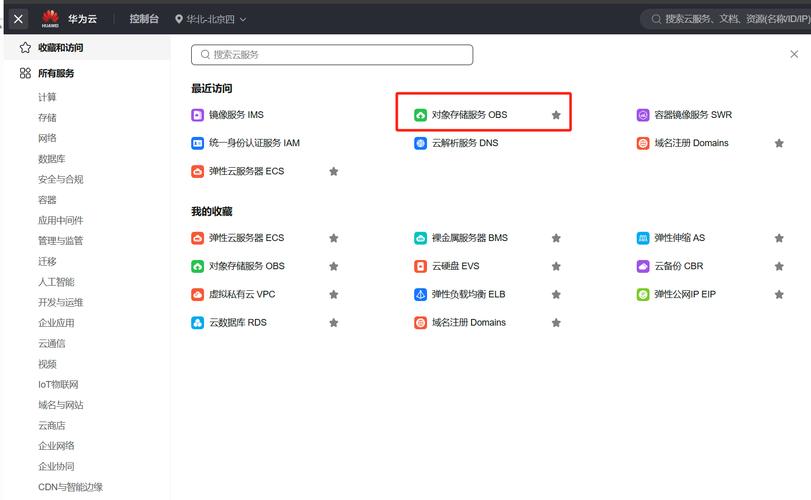The width and height of the screenshot is (811, 500).
Task: Click the 云数据库 RDS icon
Action: pos(198,323)
